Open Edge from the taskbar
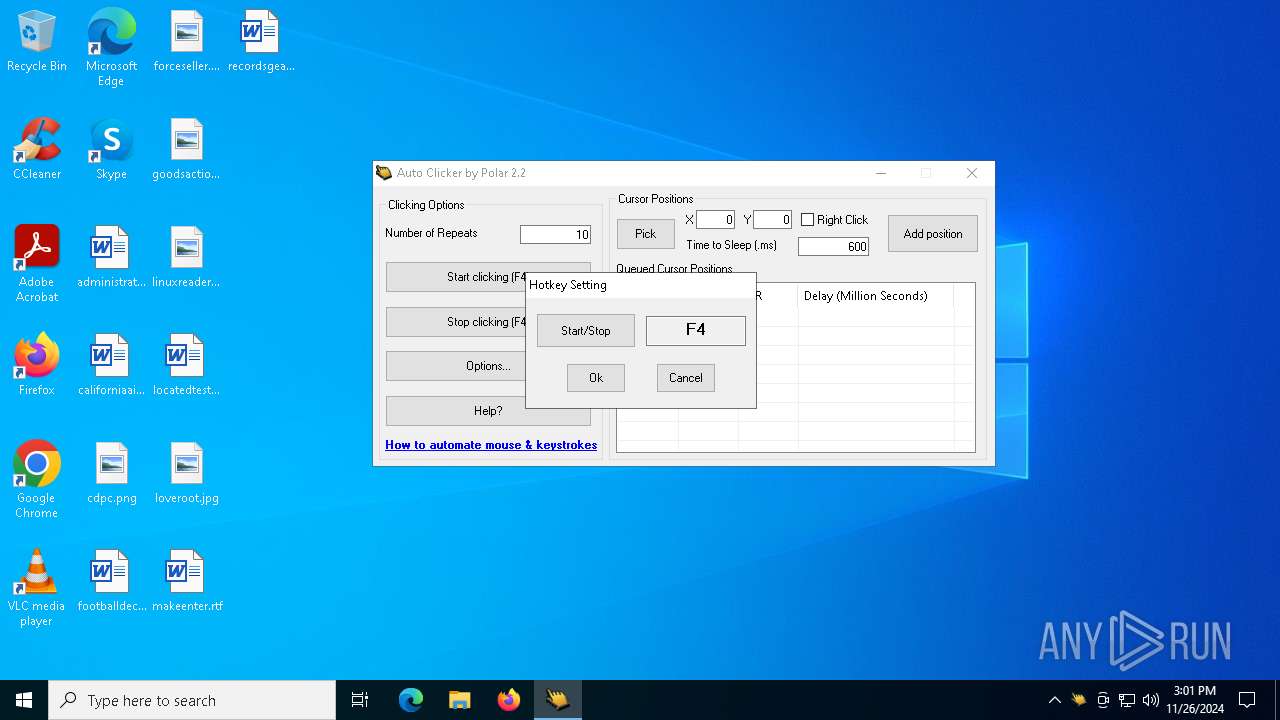 tap(411, 700)
